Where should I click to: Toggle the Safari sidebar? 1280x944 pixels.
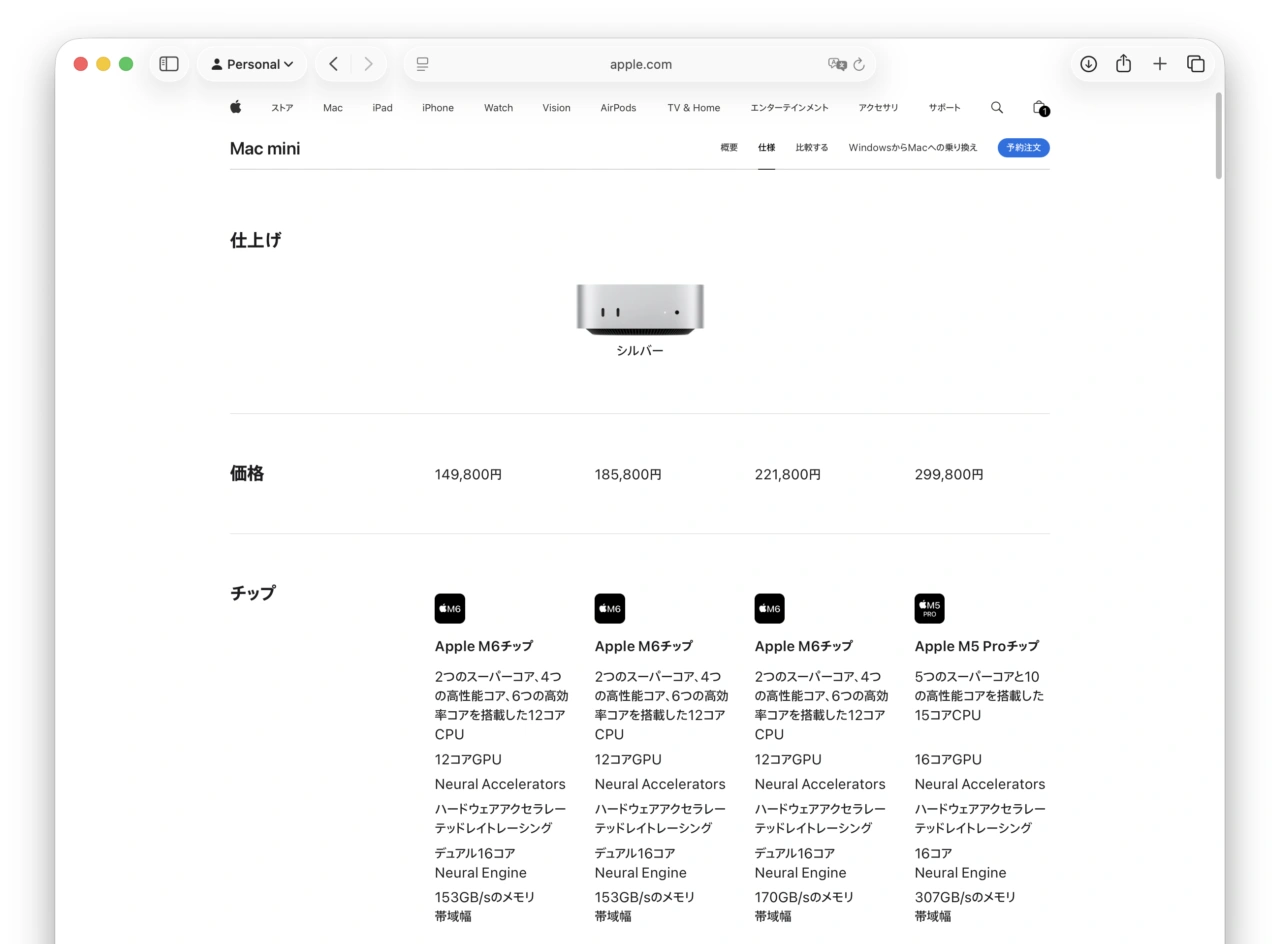tap(169, 64)
